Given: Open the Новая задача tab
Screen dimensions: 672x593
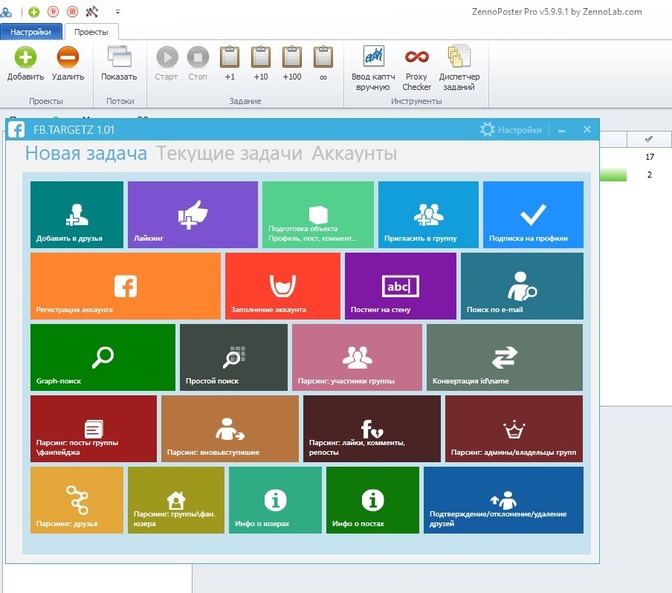Looking at the screenshot, I should (x=86, y=153).
